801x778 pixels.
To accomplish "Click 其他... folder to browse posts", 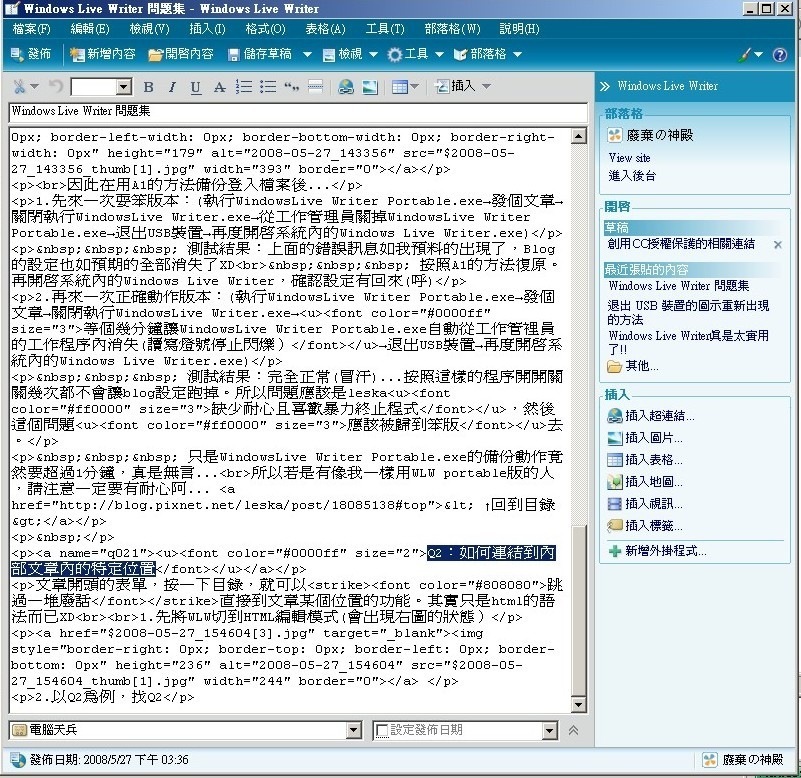I will [632, 366].
